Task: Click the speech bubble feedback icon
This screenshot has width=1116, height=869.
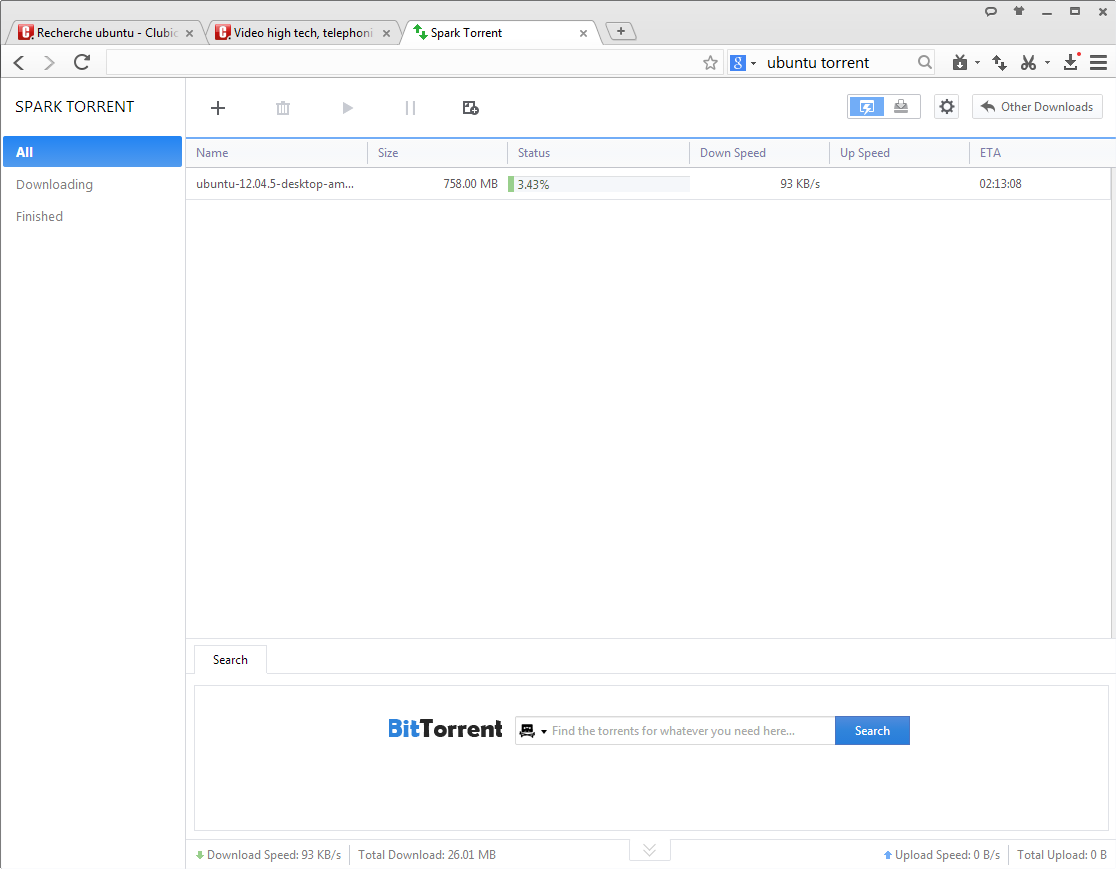Action: tap(991, 11)
